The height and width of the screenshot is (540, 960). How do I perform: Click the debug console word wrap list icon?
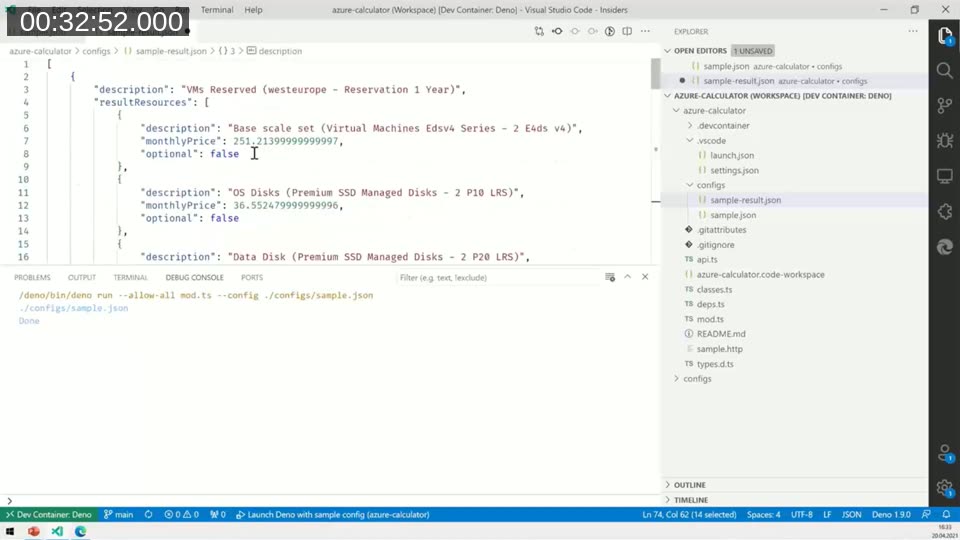pos(610,277)
